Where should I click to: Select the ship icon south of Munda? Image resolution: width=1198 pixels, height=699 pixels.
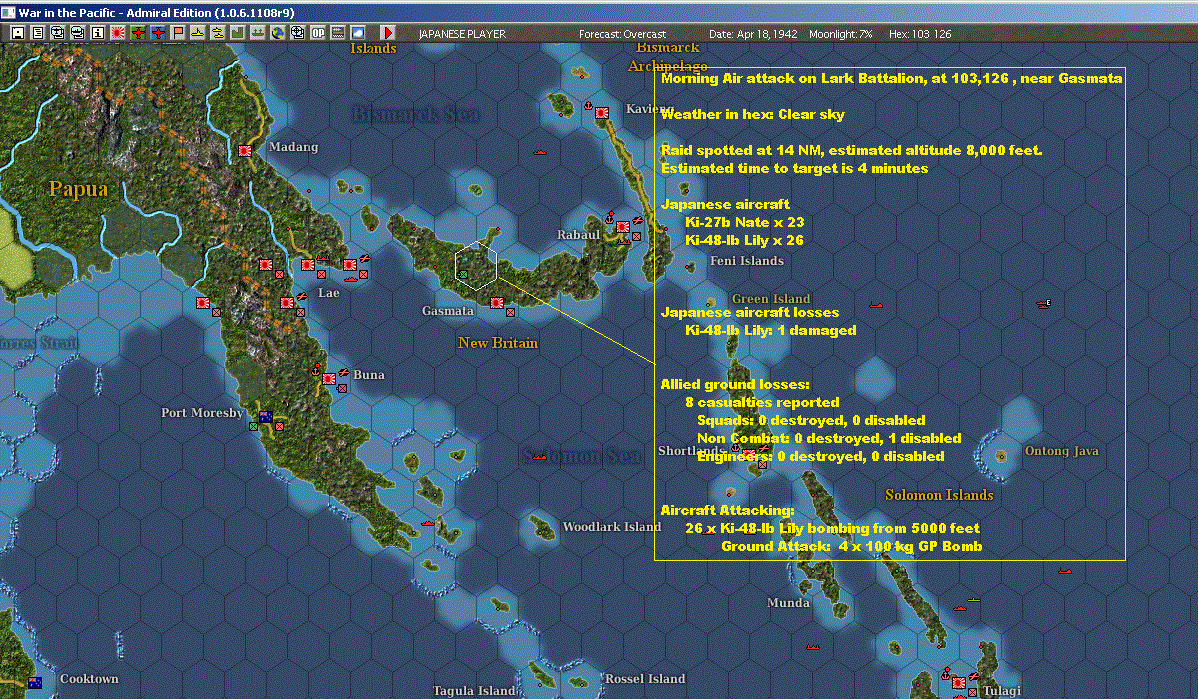(813, 647)
